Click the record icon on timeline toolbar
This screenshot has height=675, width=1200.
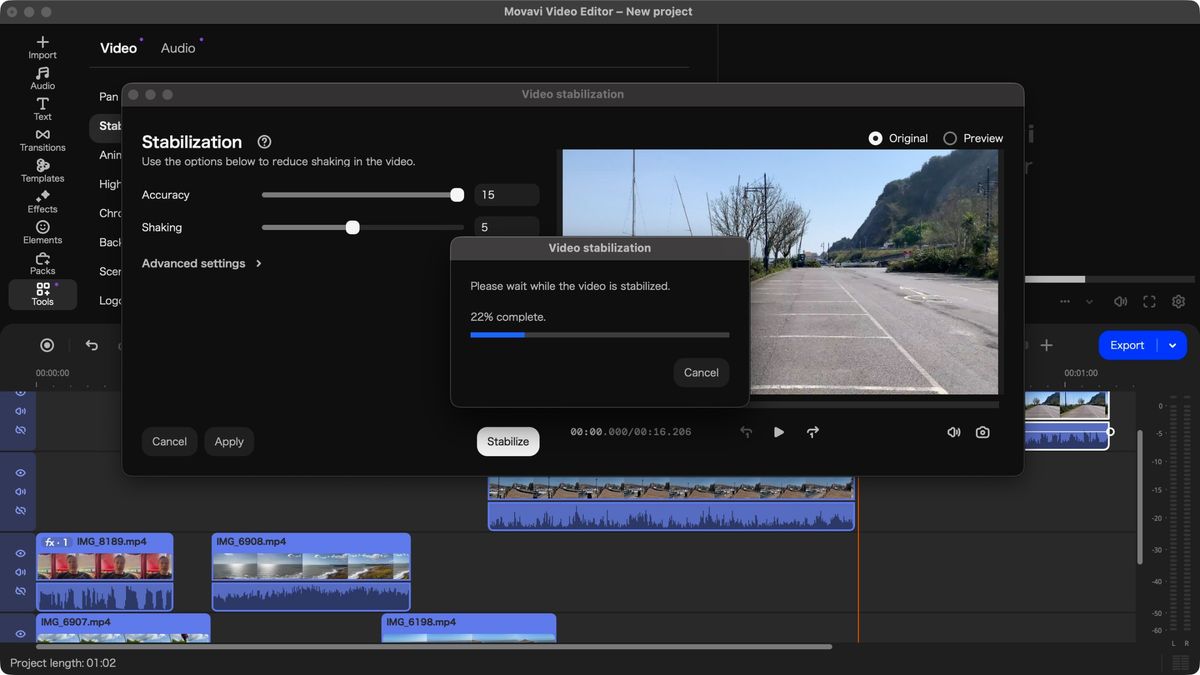[47, 345]
